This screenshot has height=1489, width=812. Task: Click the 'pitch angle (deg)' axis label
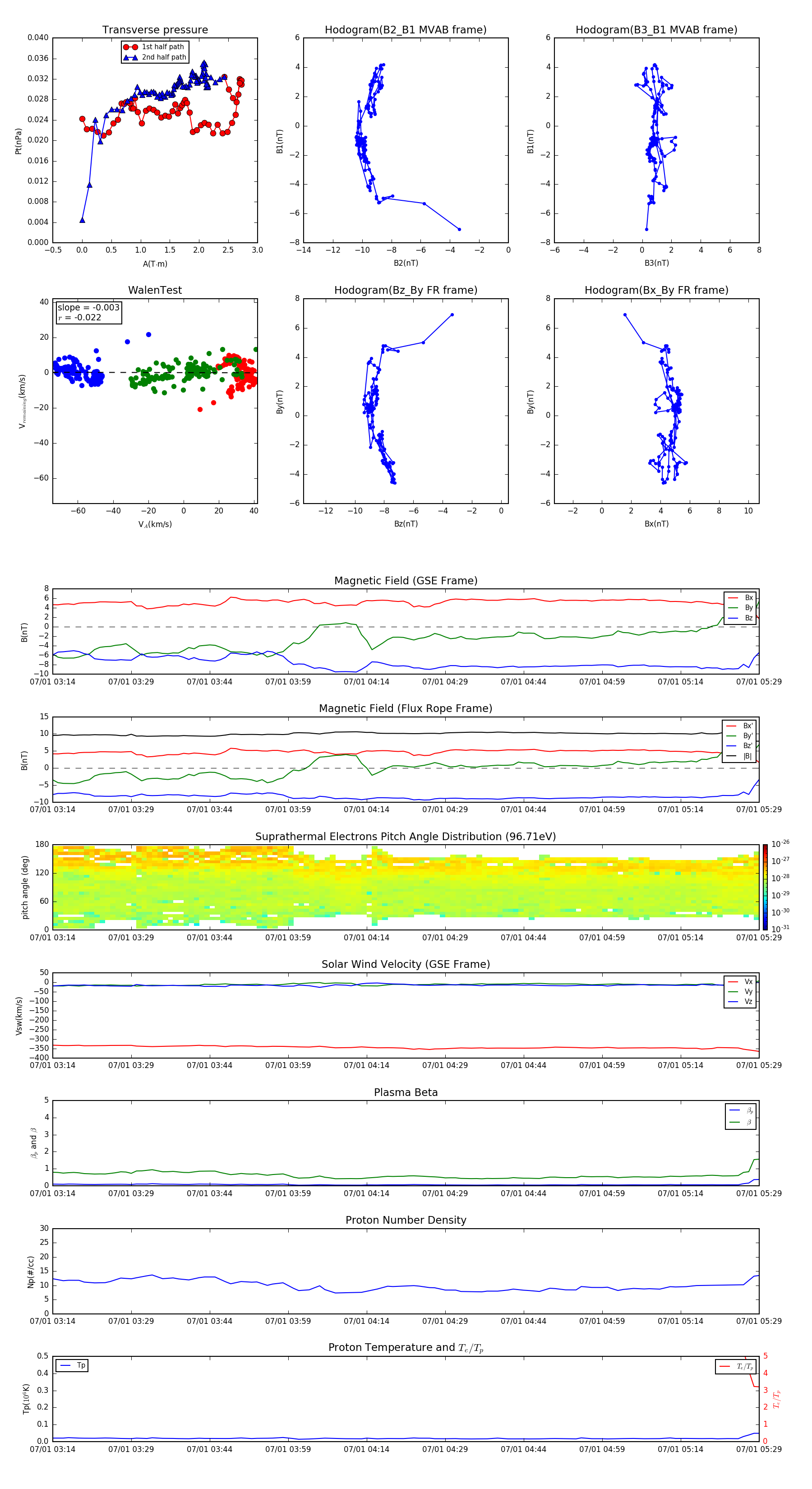25,887
